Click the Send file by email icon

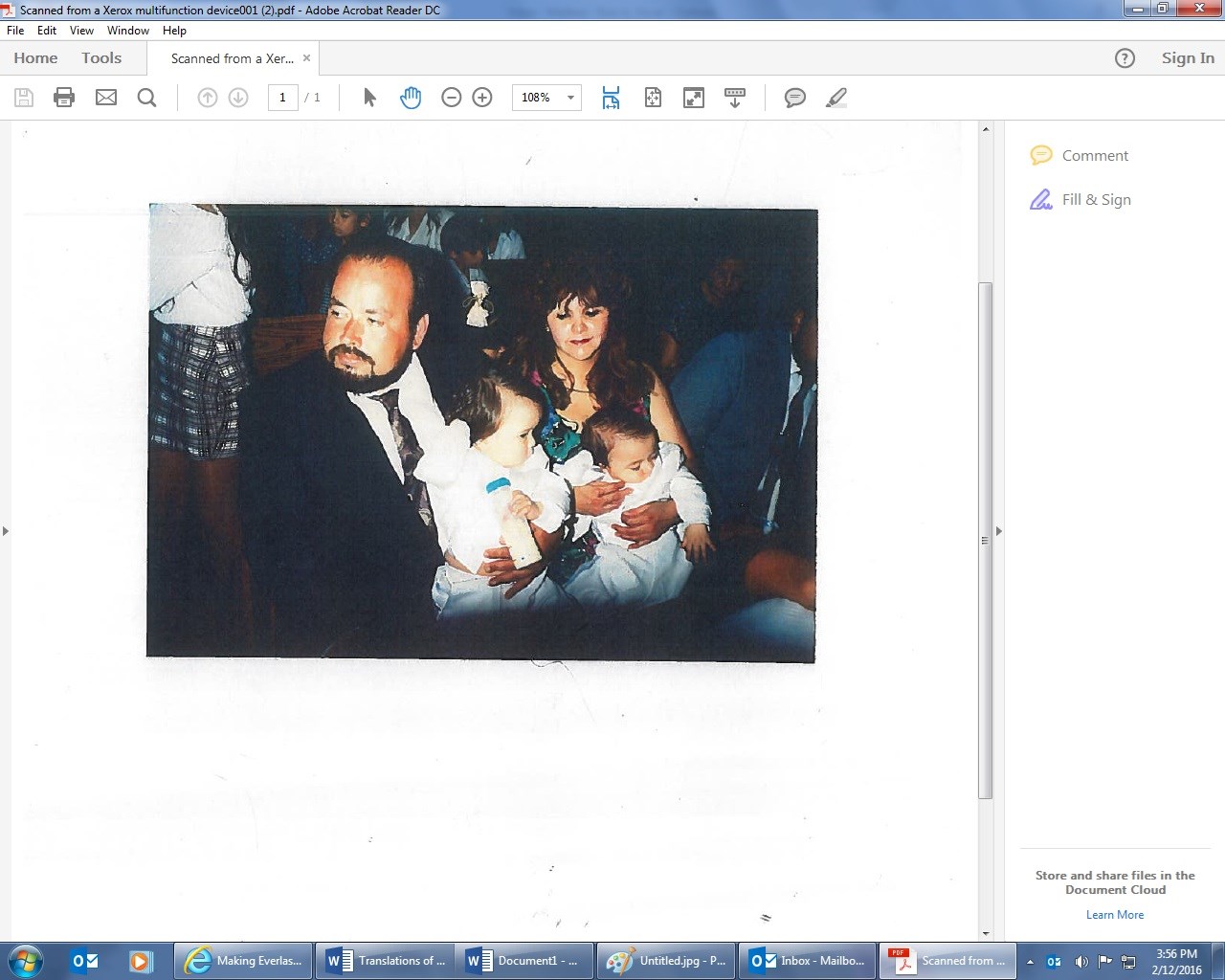[106, 98]
